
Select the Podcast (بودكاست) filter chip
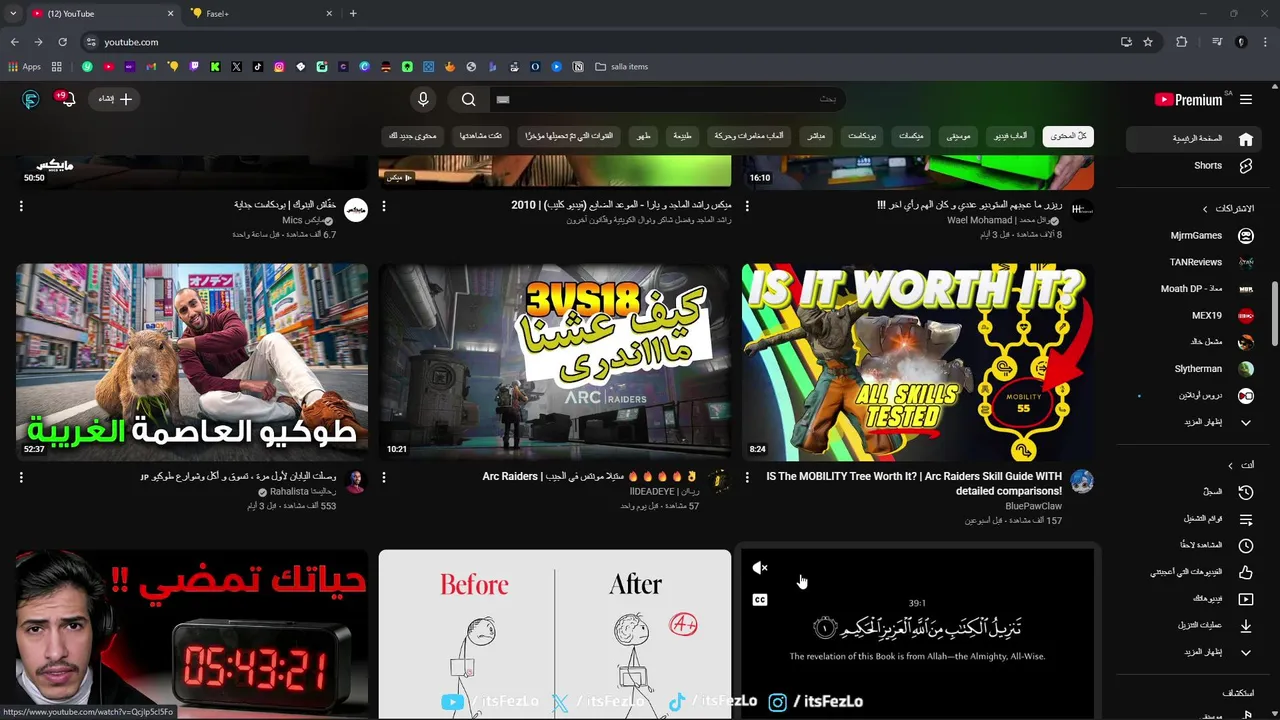click(x=862, y=136)
